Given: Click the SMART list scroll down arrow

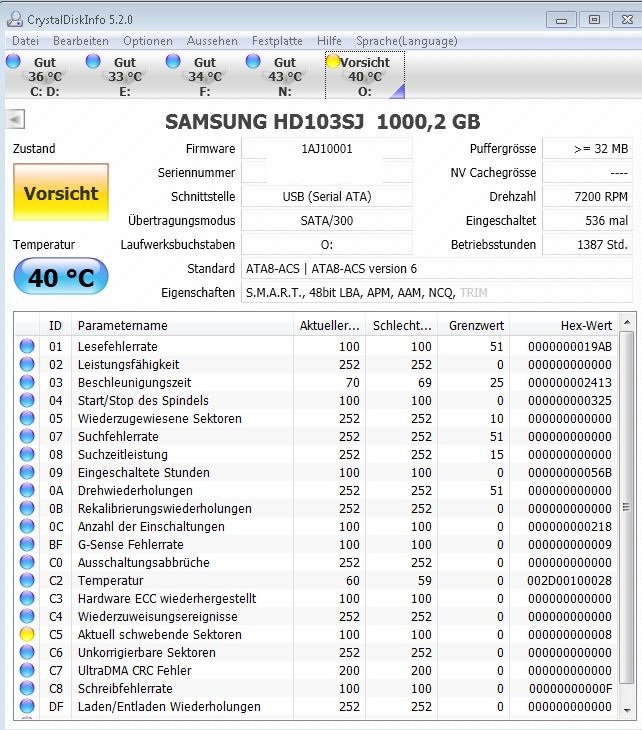Looking at the screenshot, I should click(627, 710).
